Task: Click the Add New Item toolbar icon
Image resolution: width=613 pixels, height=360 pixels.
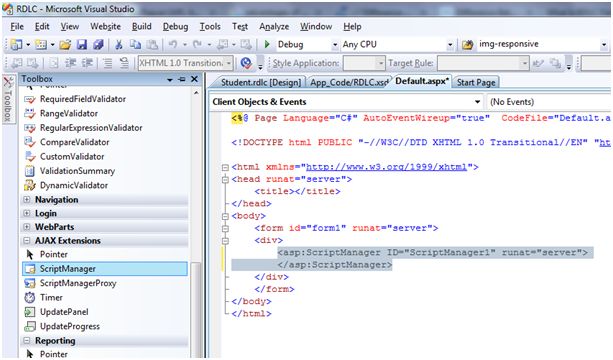Action: (x=41, y=45)
